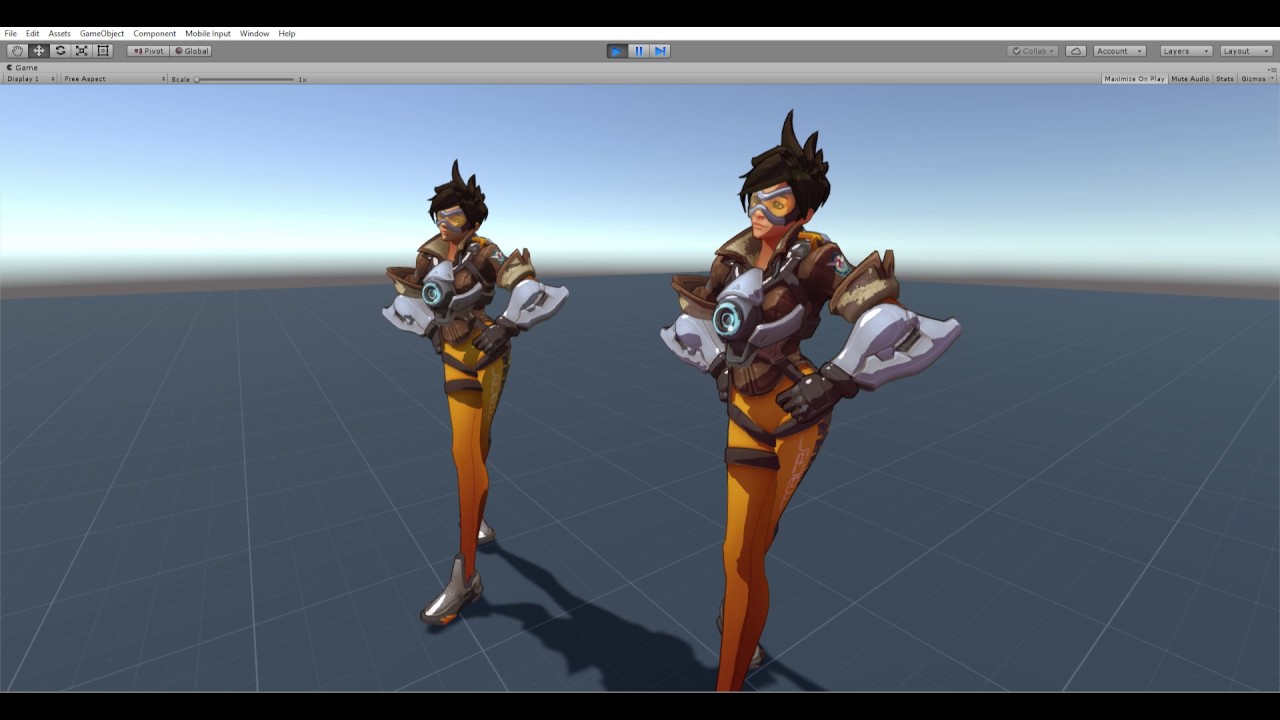Click the Scale slider handle
Screen dimensions: 1280x720
[x=197, y=79]
